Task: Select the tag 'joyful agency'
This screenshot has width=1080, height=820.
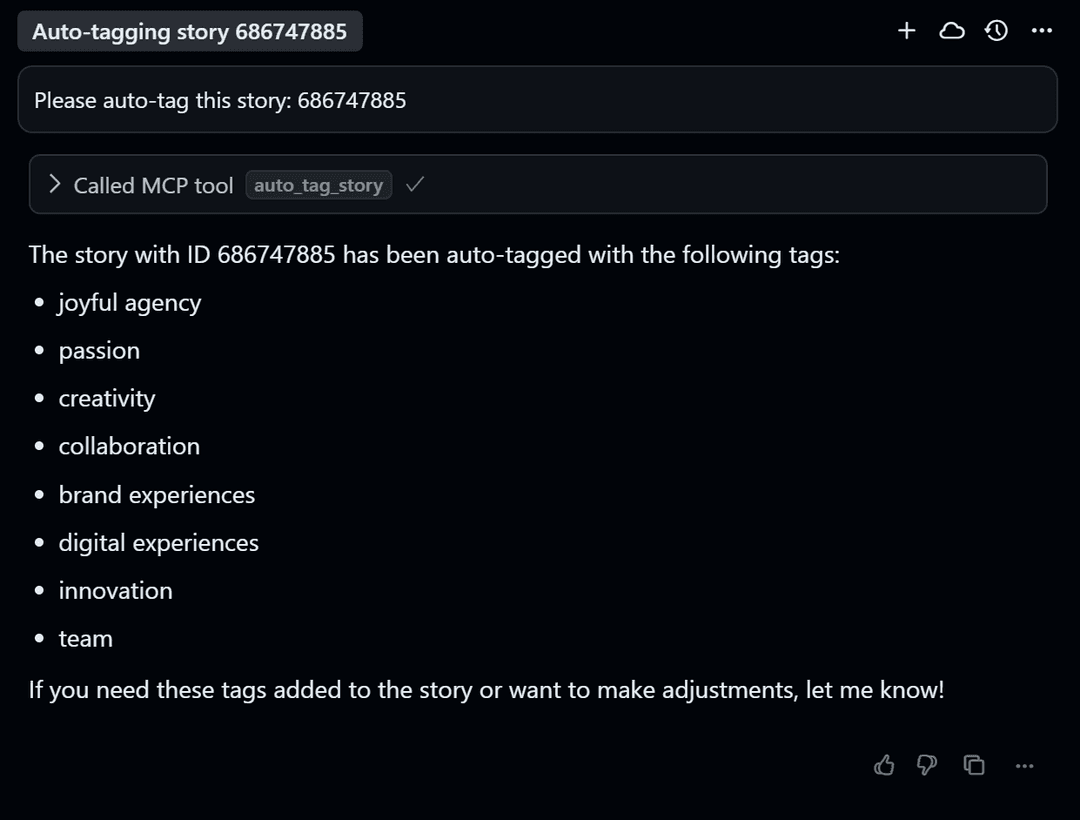Action: tap(129, 302)
